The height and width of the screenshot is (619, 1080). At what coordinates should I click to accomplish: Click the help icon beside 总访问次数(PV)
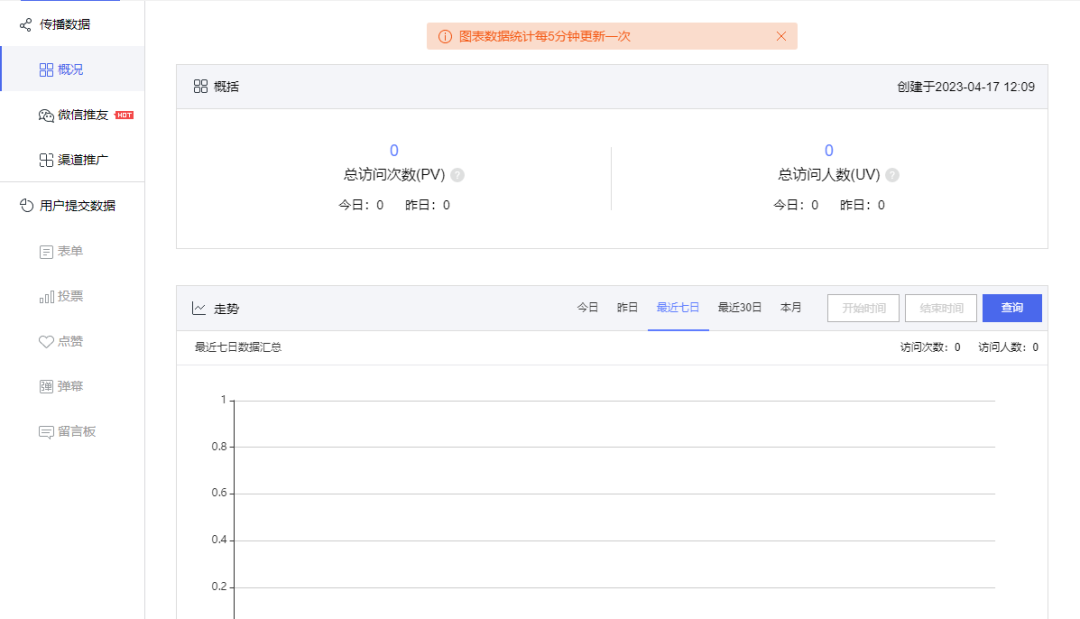tap(457, 175)
